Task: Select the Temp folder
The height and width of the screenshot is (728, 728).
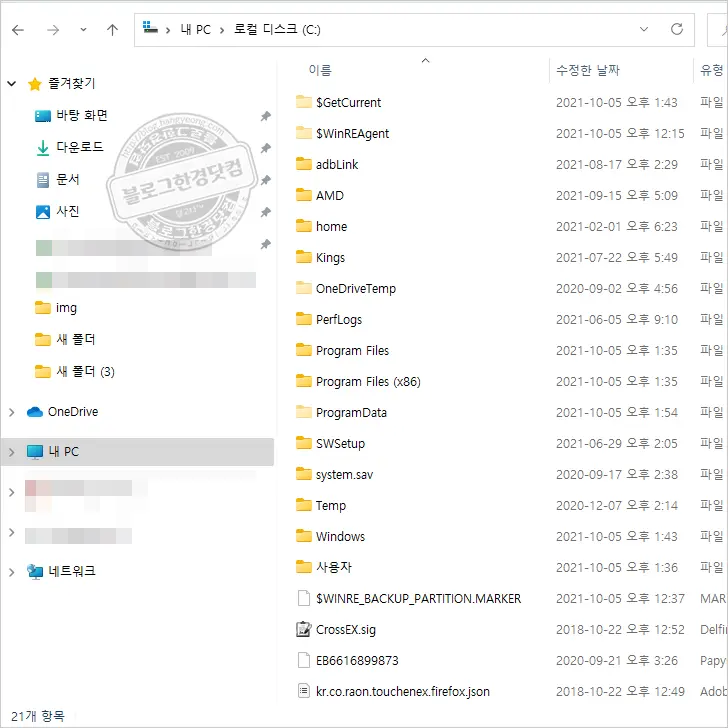Action: point(321,506)
